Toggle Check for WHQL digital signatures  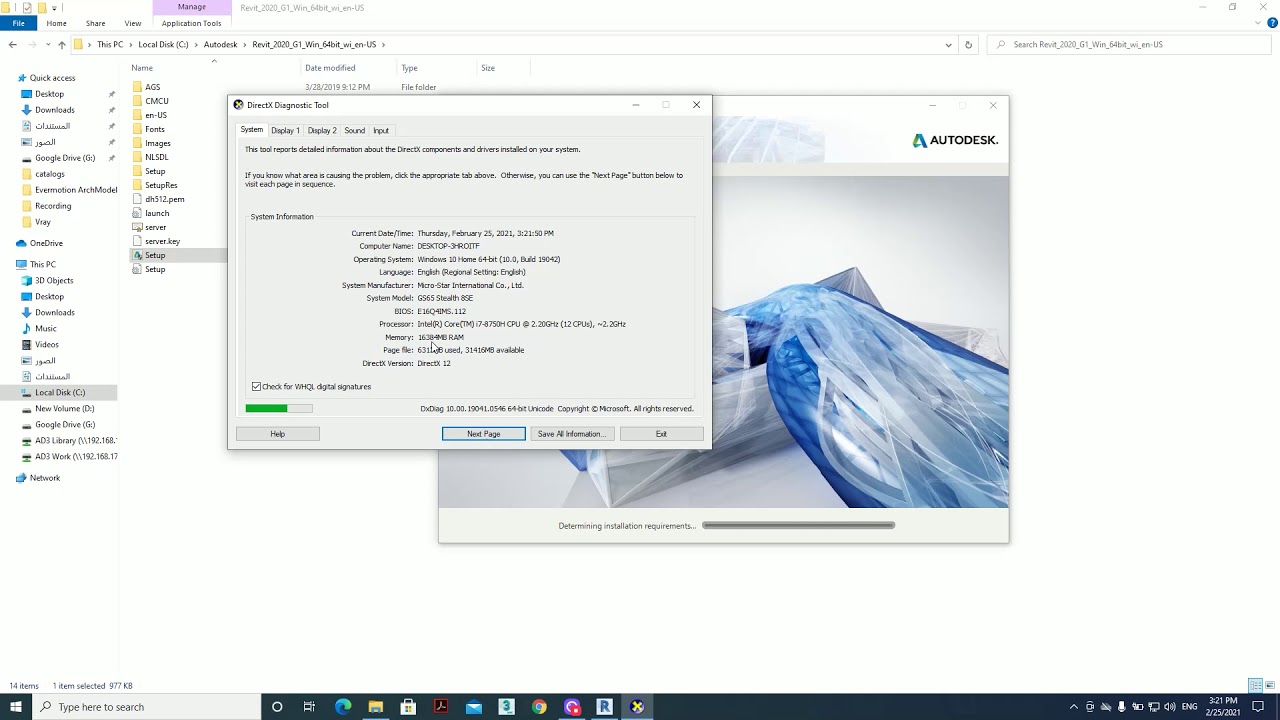pyautogui.click(x=257, y=386)
